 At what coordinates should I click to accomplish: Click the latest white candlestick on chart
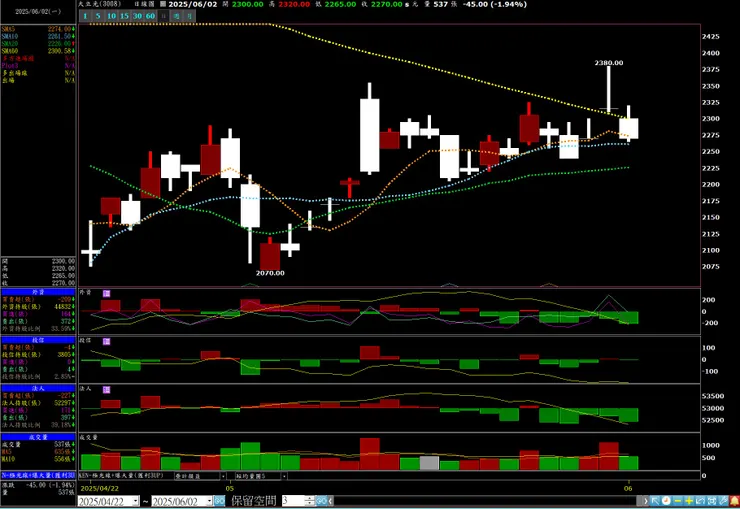(x=629, y=128)
